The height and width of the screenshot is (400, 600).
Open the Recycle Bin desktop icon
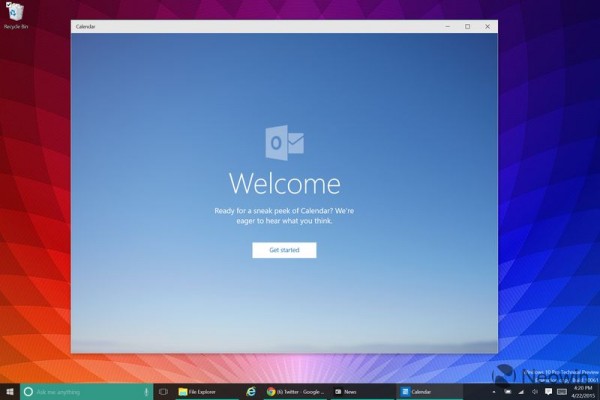pyautogui.click(x=15, y=16)
